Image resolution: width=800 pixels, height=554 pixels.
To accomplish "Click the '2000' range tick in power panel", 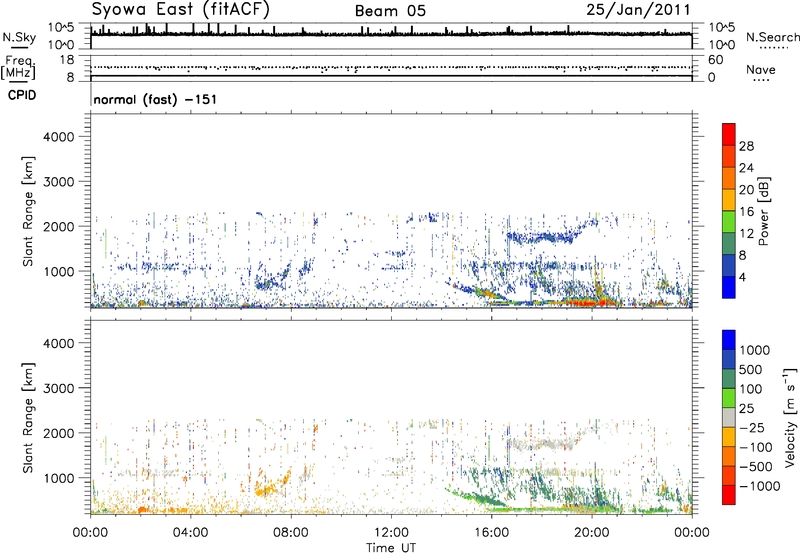I will pyautogui.click(x=58, y=226).
